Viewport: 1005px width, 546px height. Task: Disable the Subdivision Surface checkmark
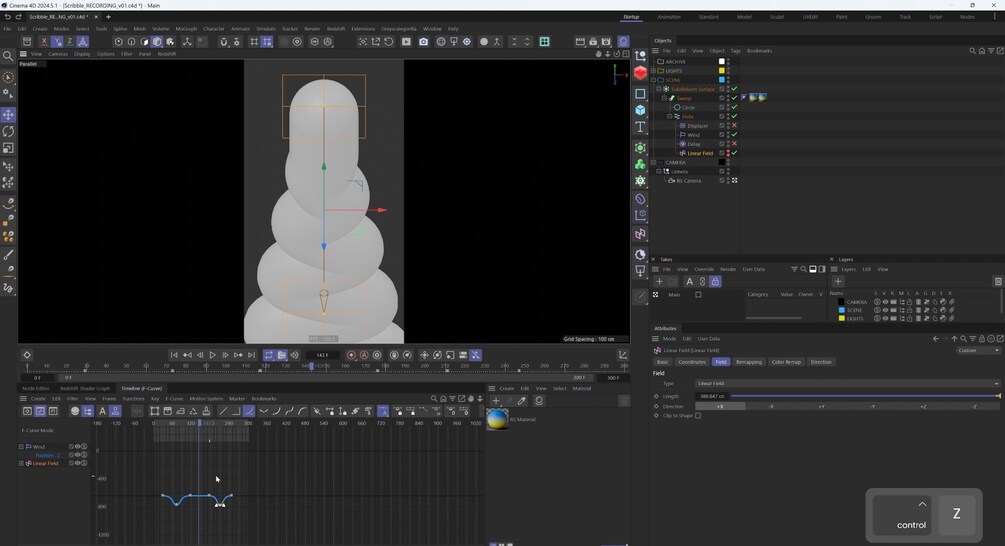[x=735, y=89]
